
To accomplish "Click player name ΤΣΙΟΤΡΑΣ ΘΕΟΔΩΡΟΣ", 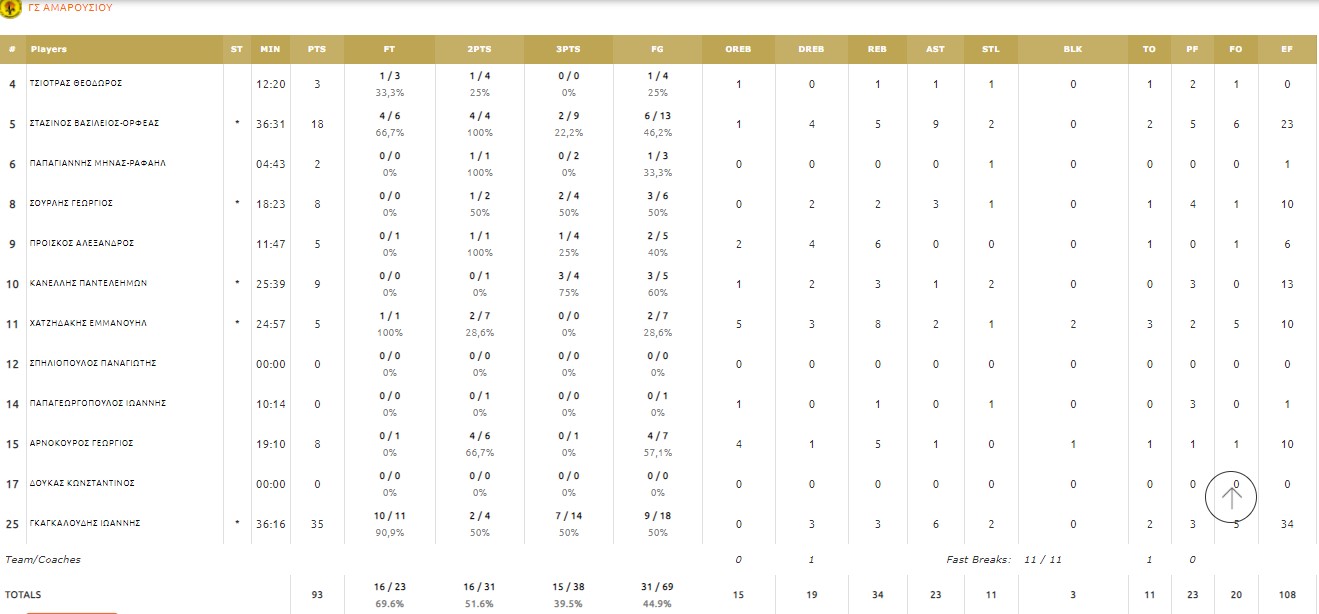I will (x=76, y=83).
